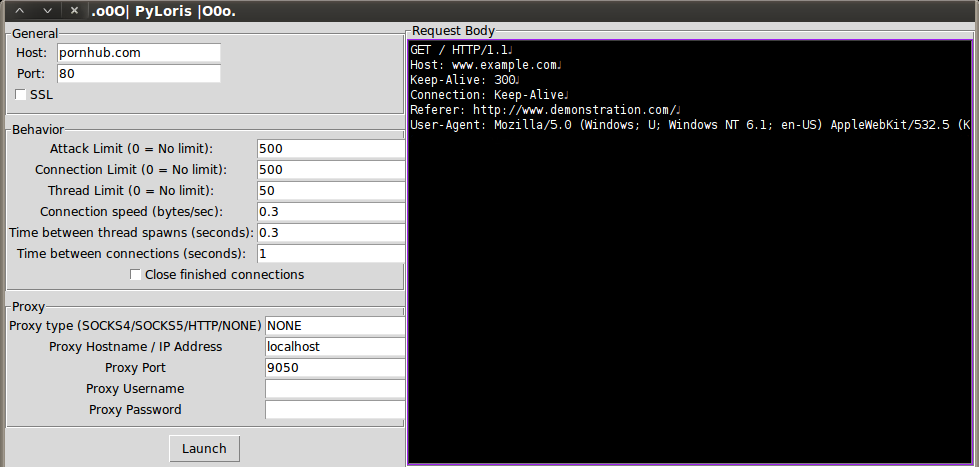
Task: Close the PyLoris window with the X
Action: point(74,11)
